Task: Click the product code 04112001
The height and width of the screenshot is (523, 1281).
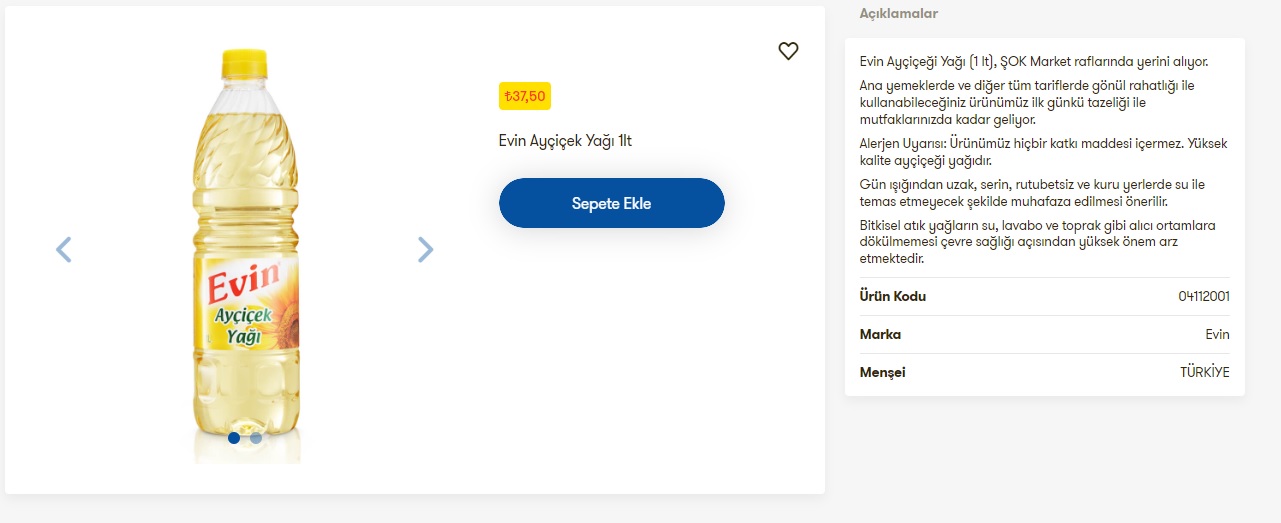Action: 1204,297
